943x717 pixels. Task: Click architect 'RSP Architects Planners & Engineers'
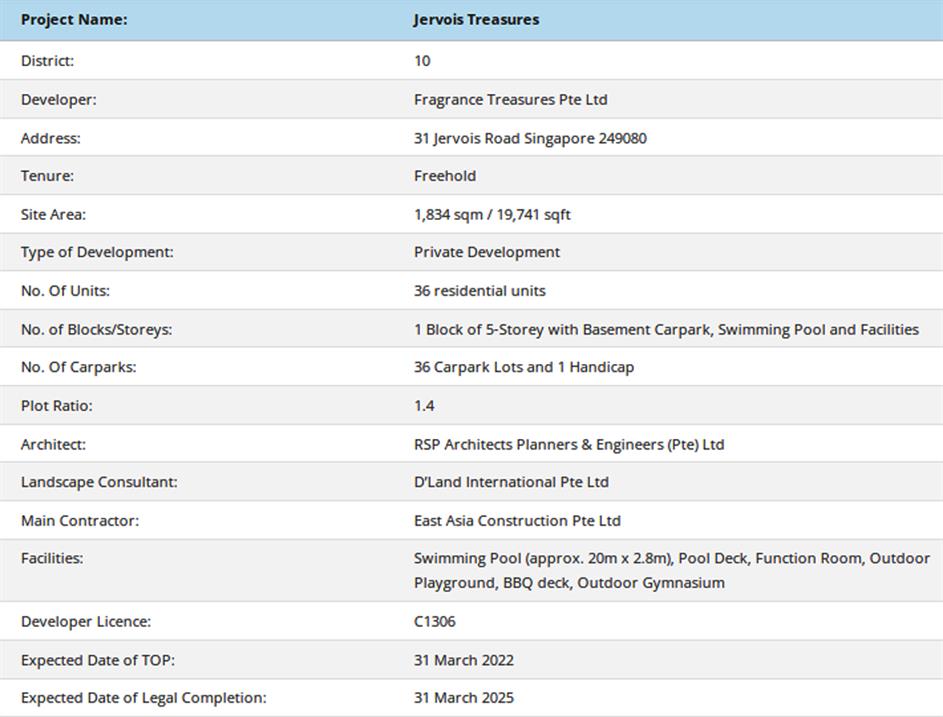tap(569, 444)
